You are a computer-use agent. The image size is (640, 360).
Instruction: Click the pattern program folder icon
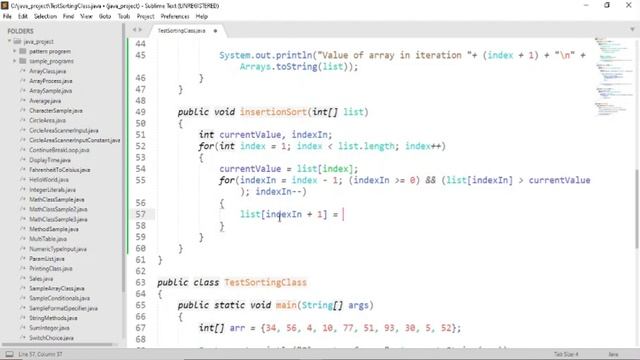click(x=23, y=51)
